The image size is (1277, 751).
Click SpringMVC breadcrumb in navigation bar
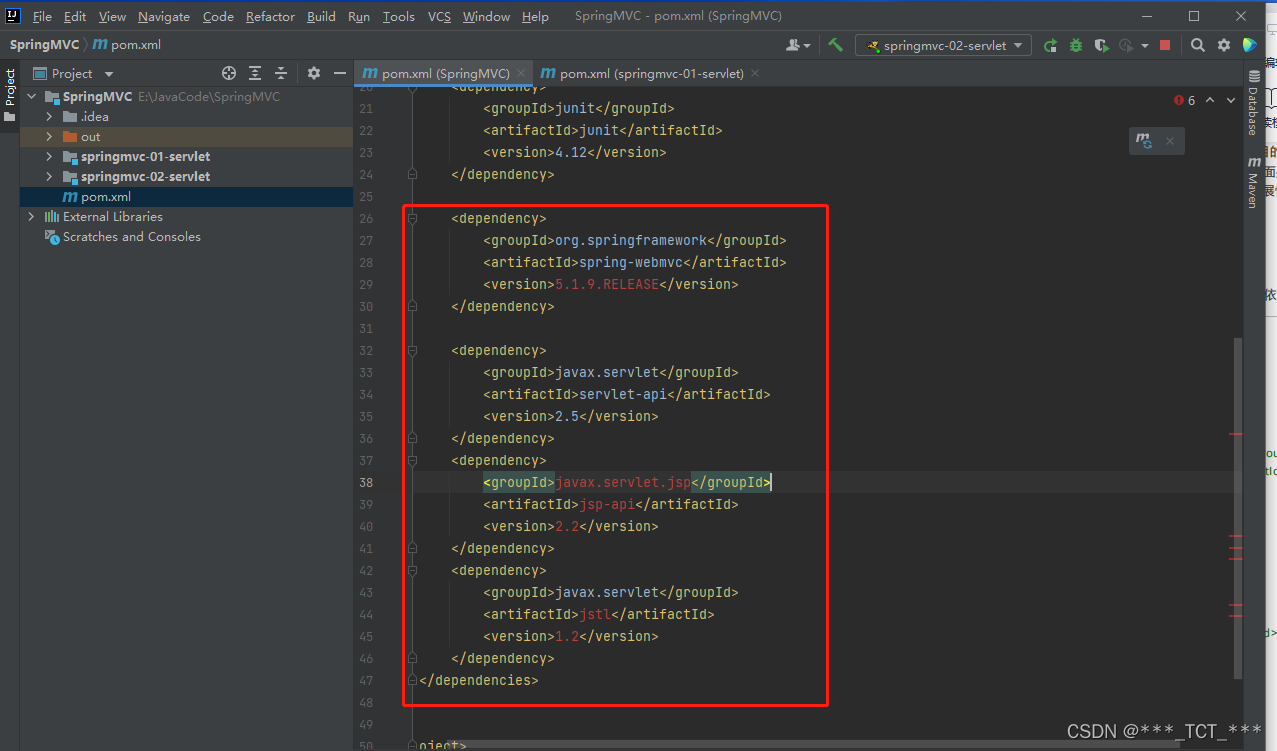pos(44,45)
